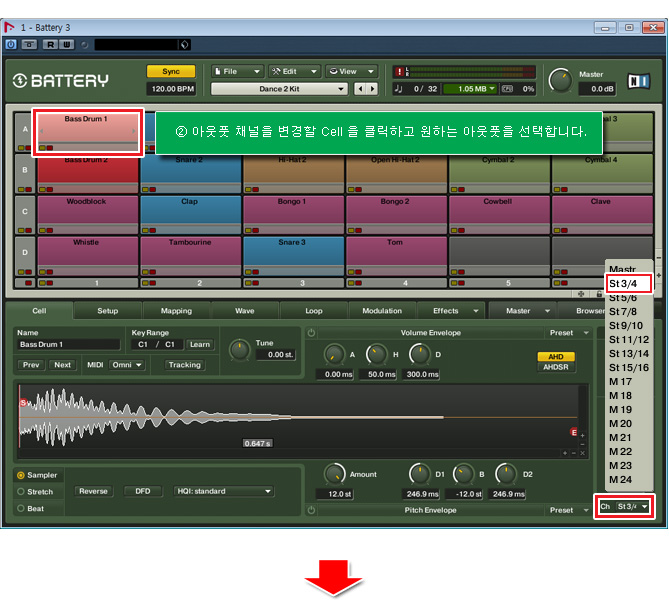Select the Stretch mode radio button
Viewport: 669px width, 608px height.
point(20,492)
